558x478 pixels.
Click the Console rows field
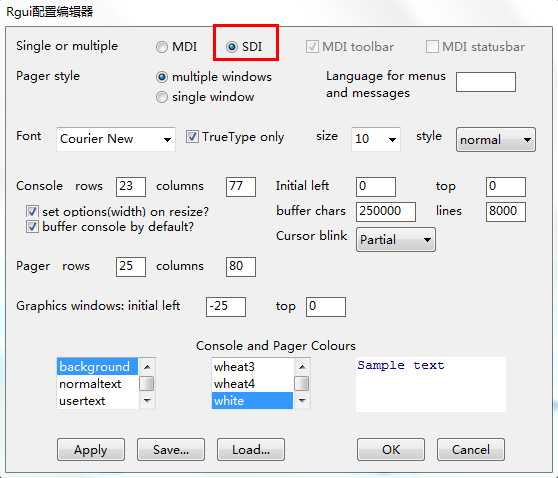131,187
